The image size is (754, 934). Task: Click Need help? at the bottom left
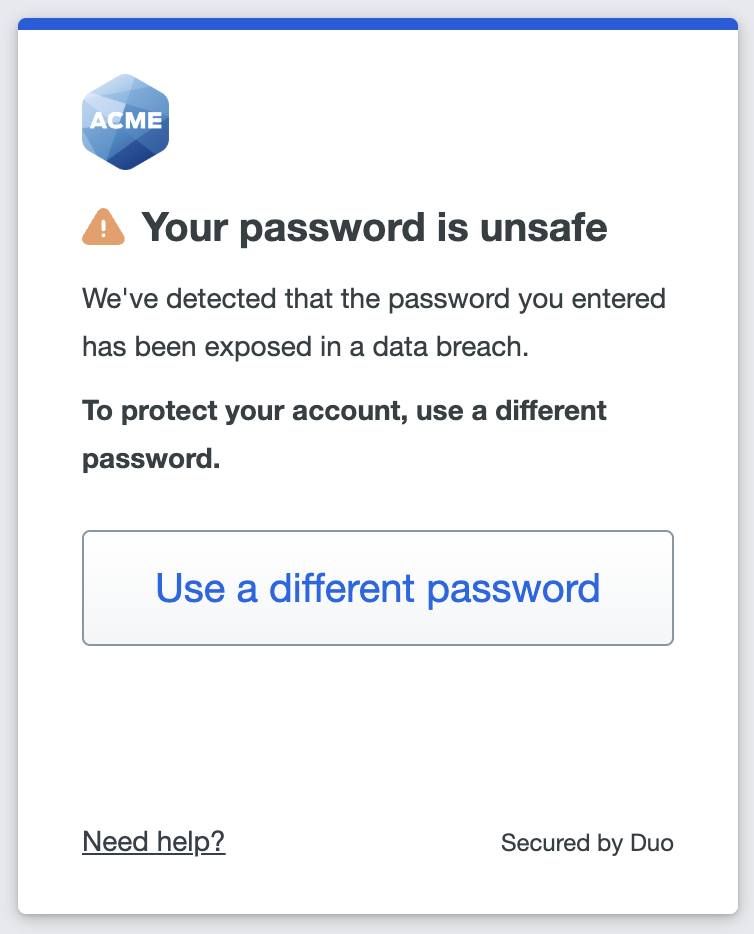(155, 842)
